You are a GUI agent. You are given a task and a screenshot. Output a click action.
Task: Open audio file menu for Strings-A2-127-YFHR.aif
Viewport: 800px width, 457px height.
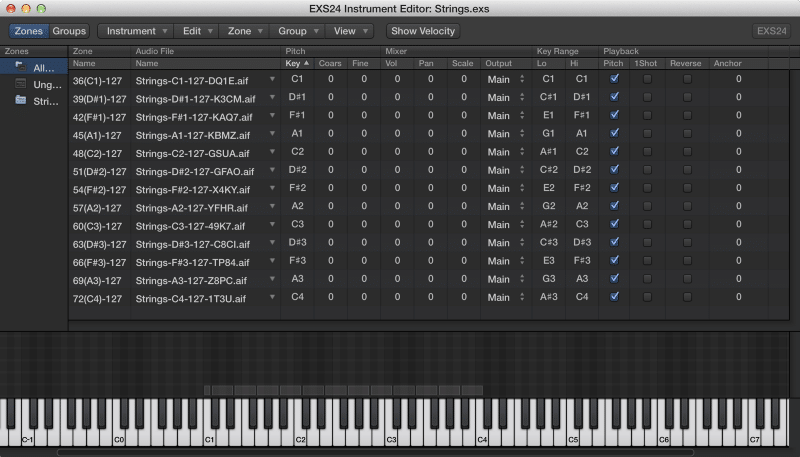click(272, 206)
